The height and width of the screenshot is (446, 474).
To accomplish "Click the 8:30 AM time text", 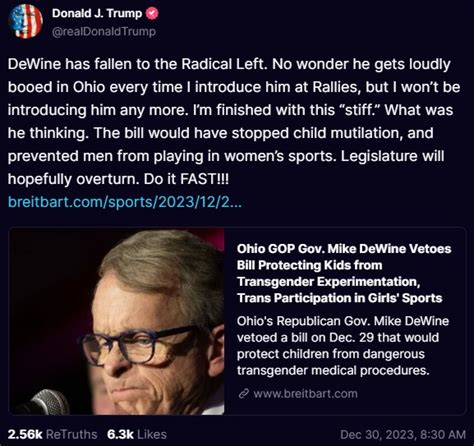I will pos(443,434).
